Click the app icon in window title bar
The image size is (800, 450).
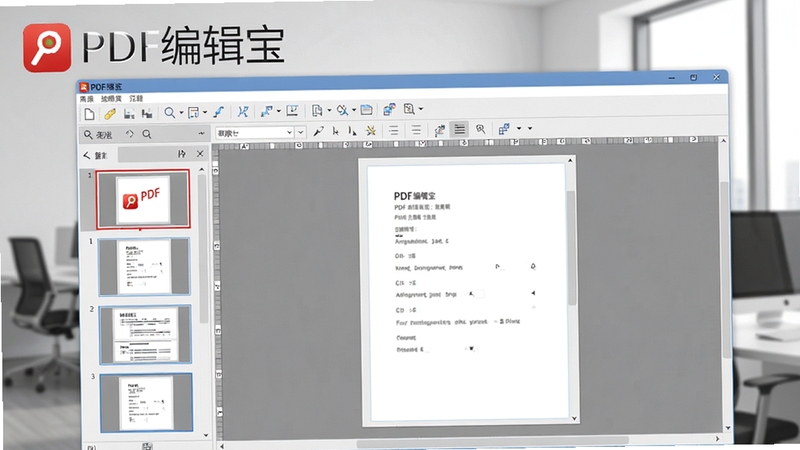tap(84, 87)
